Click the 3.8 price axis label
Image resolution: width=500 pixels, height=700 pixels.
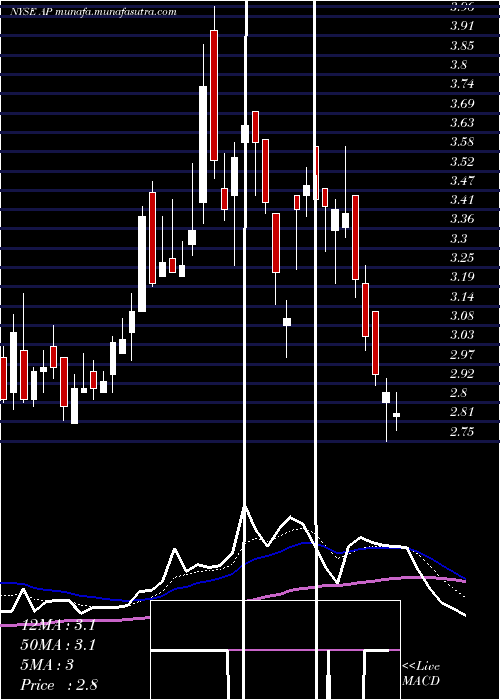tap(458, 65)
